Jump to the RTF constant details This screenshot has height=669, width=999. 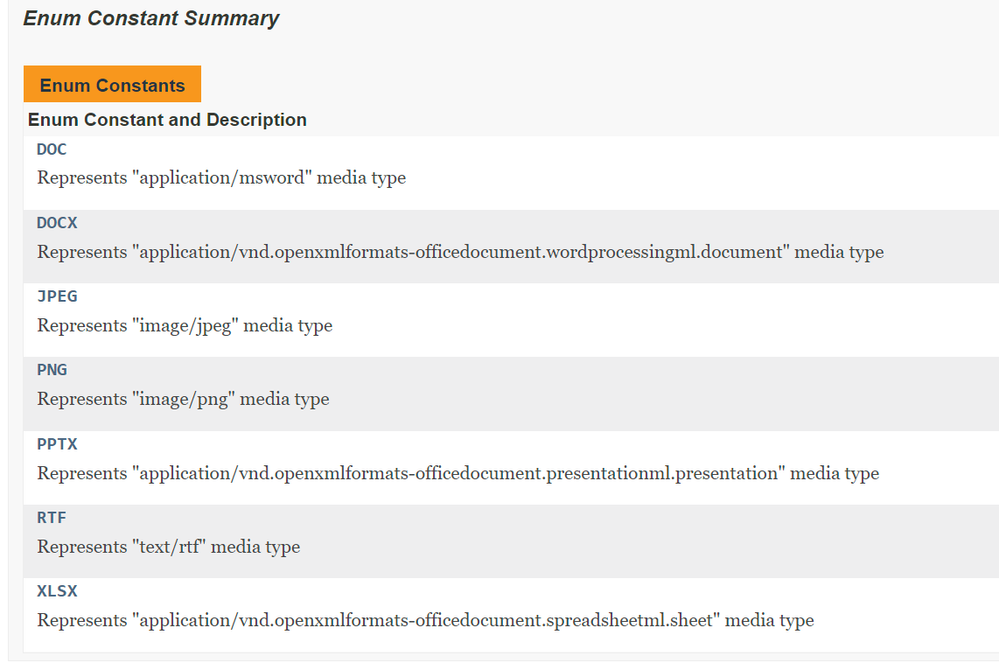[x=52, y=518]
